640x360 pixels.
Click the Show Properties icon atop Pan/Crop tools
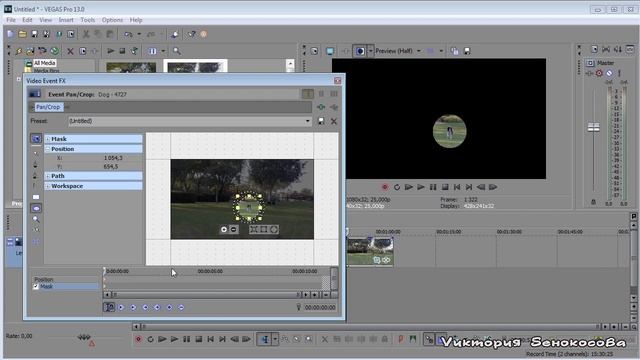(x=36, y=139)
